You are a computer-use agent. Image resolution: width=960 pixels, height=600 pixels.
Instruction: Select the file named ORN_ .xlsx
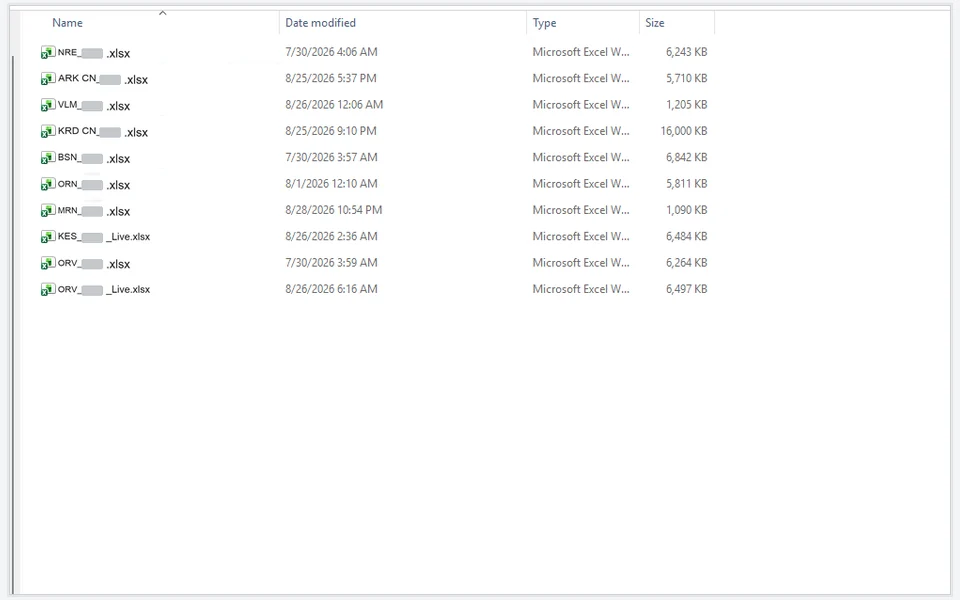[x=94, y=184]
